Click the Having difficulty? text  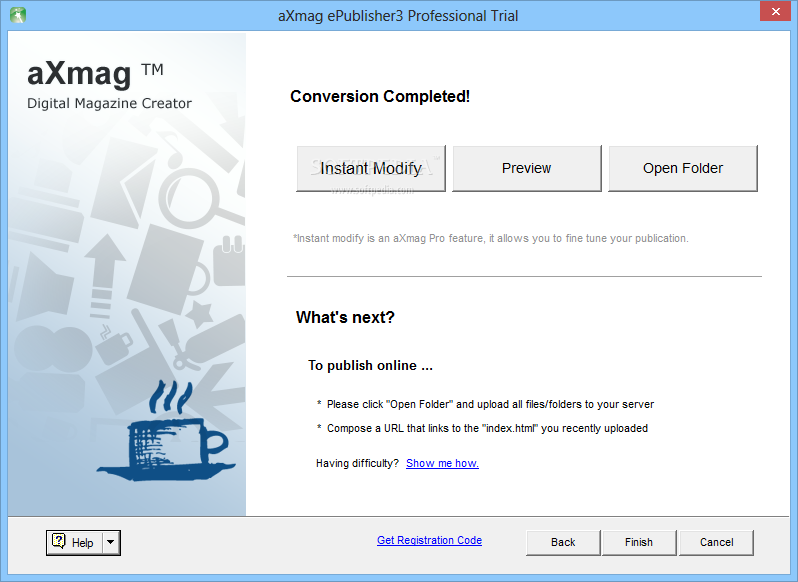pyautogui.click(x=357, y=463)
